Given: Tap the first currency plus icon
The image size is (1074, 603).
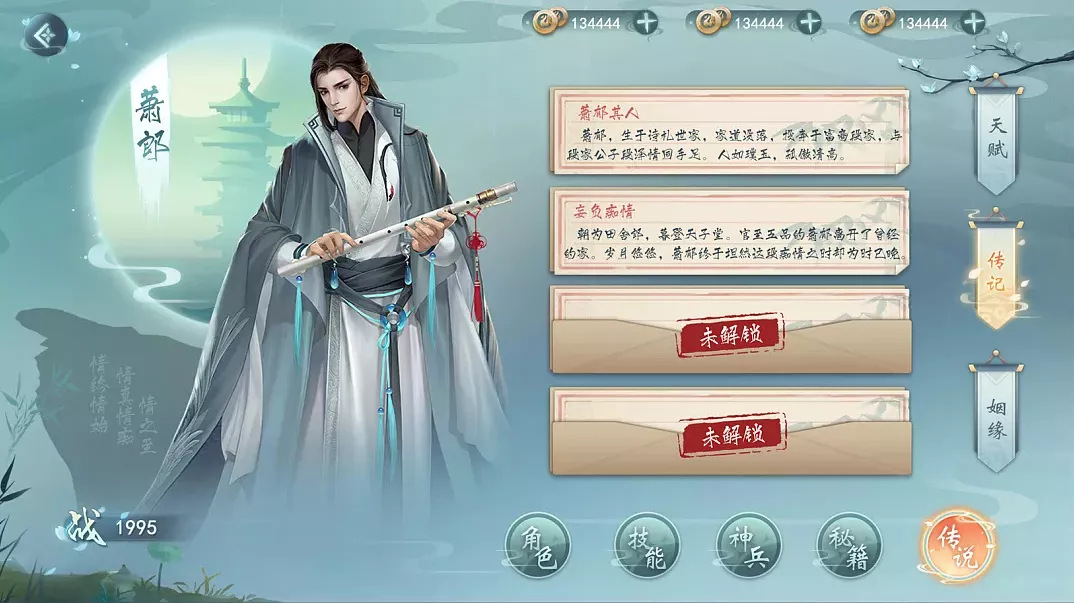Looking at the screenshot, I should pyautogui.click(x=646, y=23).
